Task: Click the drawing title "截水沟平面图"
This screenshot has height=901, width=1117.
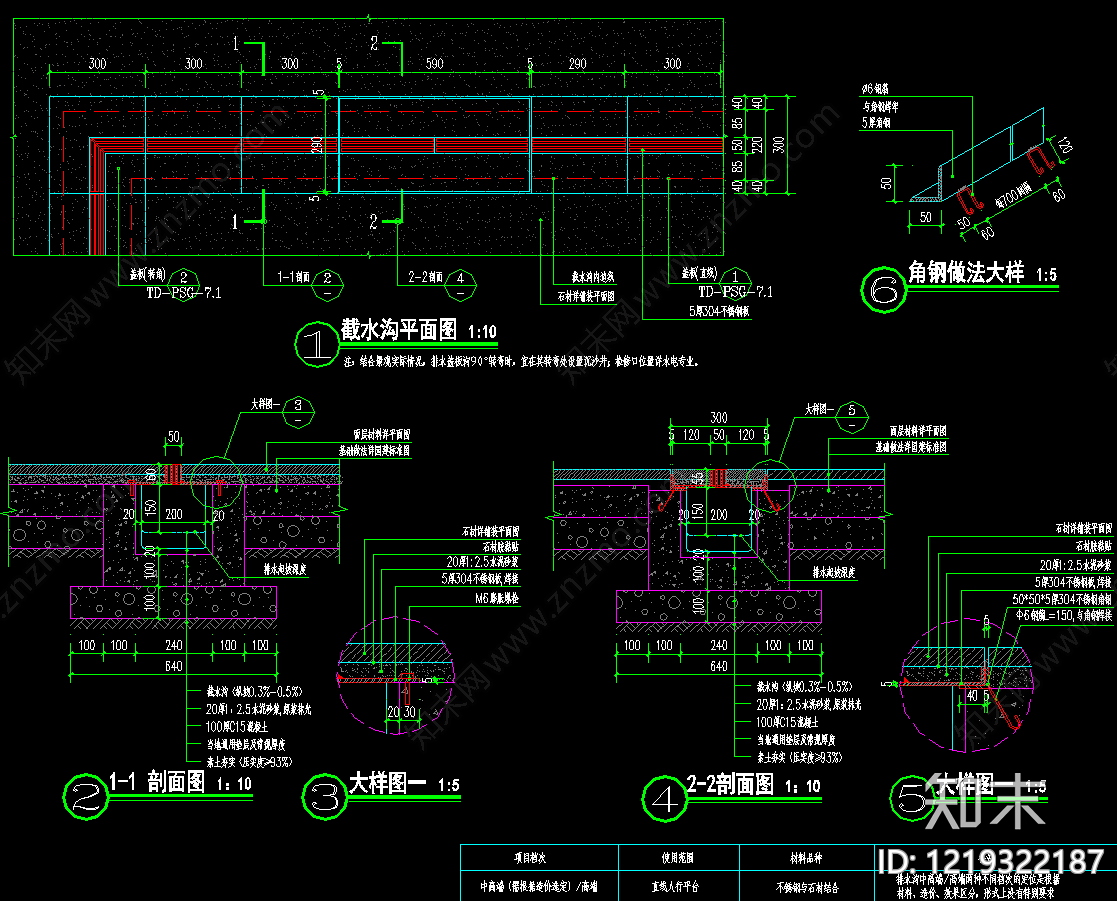Action: [399, 330]
